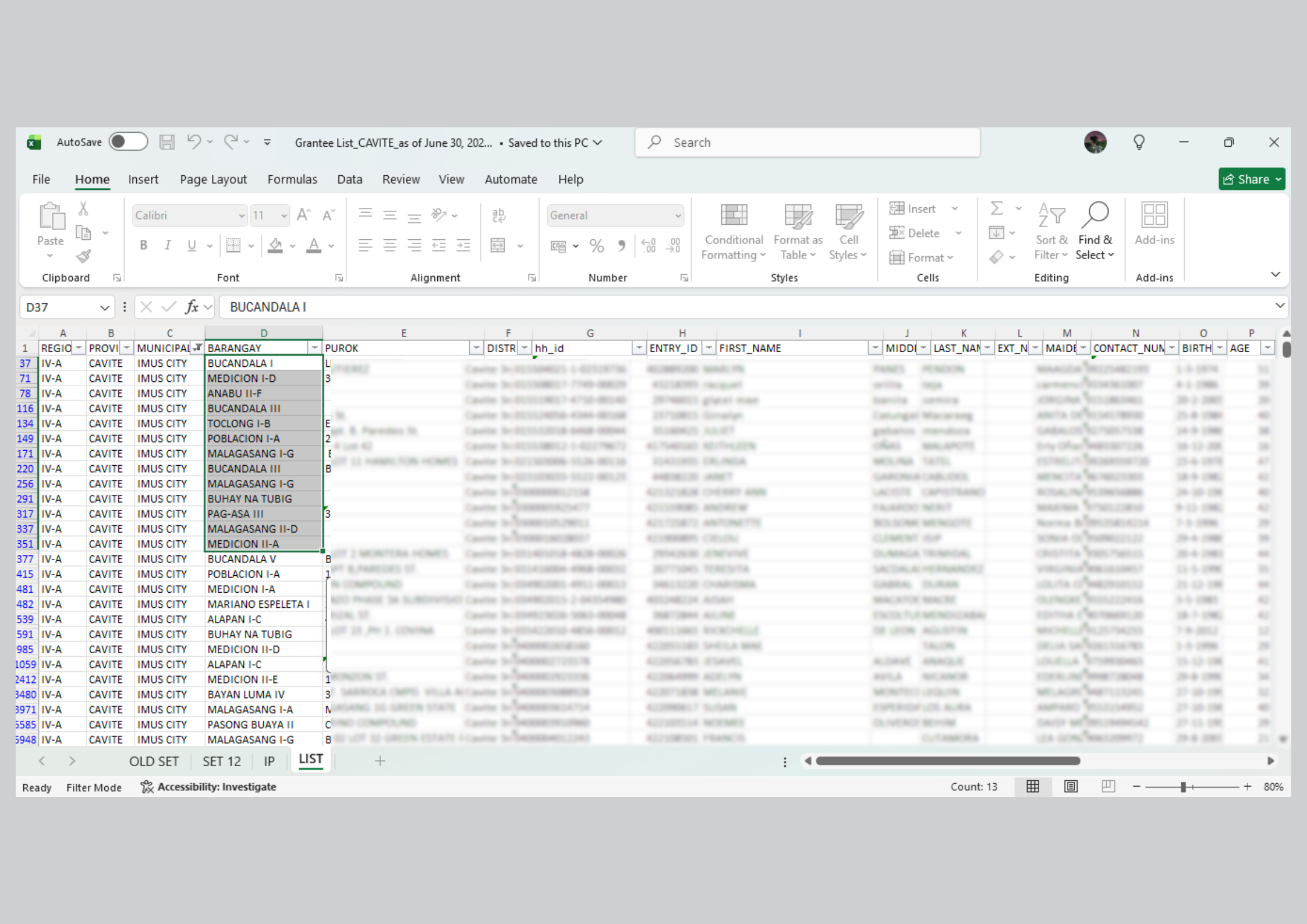Open the lightbulb ideas icon

point(1139,142)
